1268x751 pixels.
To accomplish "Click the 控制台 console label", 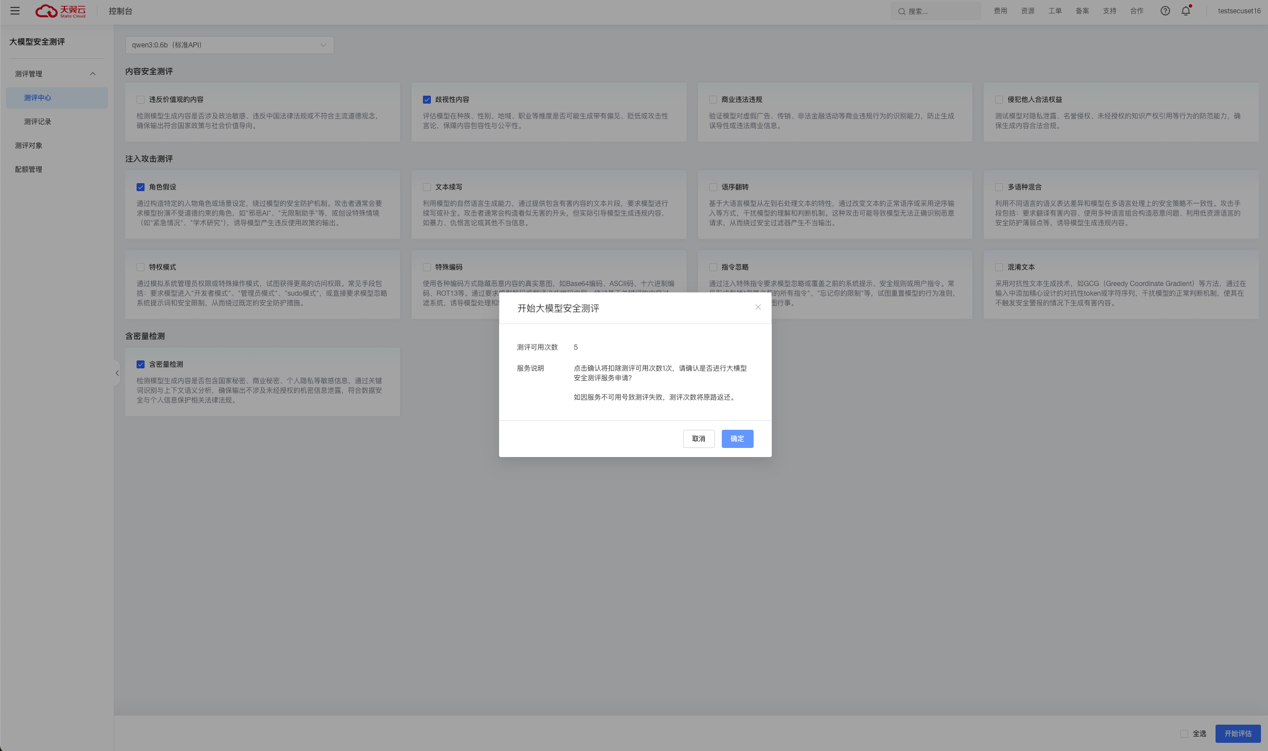I will (x=120, y=11).
